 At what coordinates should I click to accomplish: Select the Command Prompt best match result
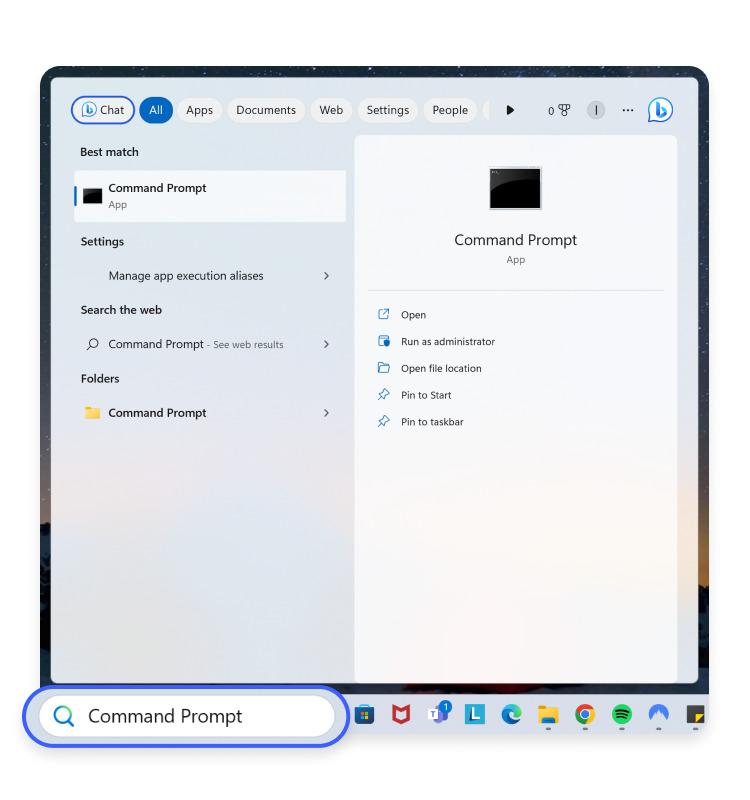coord(210,196)
